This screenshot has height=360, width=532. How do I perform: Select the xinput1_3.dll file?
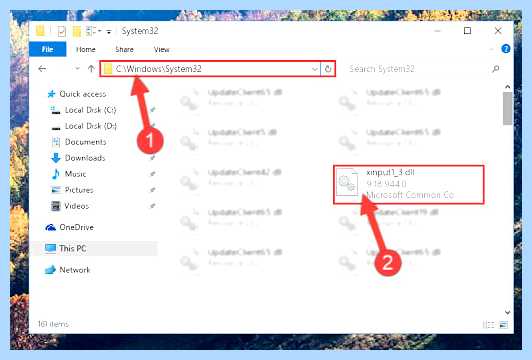(x=408, y=185)
